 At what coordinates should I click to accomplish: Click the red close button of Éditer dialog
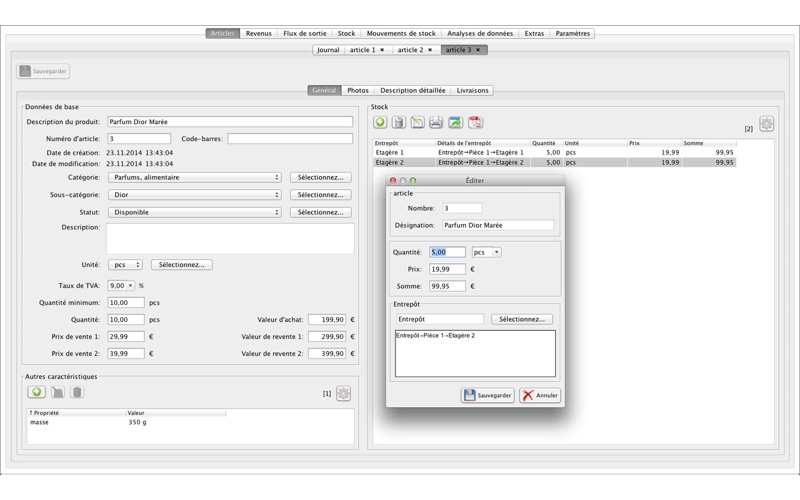pos(393,181)
